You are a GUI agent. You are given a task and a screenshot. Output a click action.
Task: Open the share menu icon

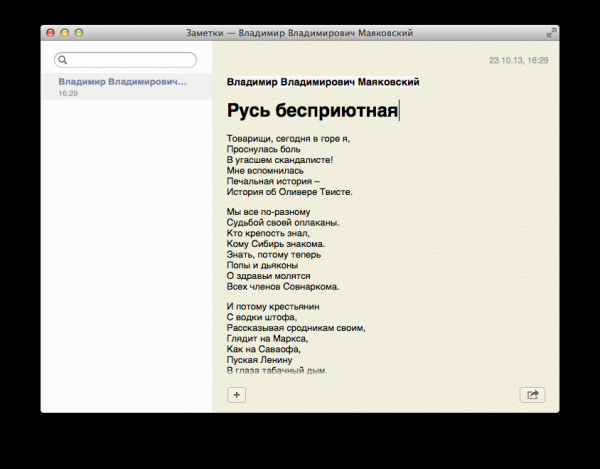tap(532, 395)
